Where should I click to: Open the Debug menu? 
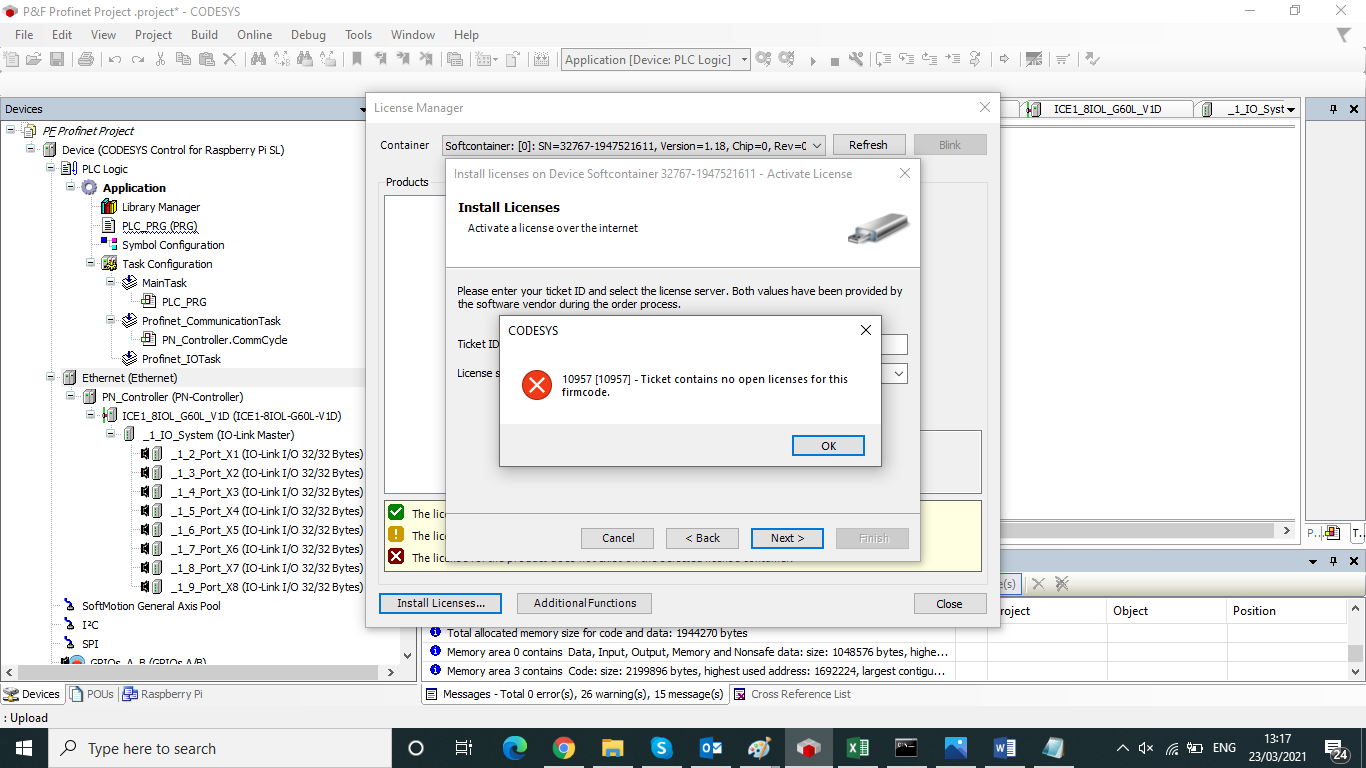pos(307,34)
